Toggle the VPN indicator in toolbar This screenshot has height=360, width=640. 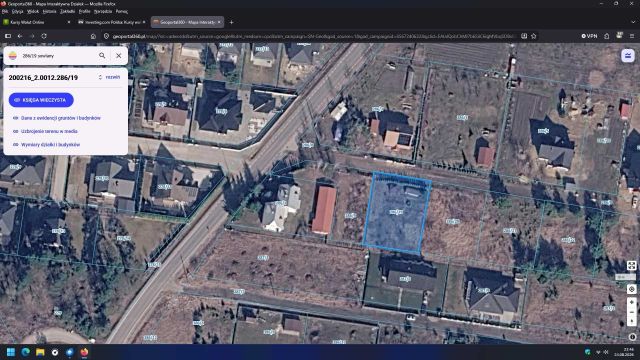(589, 36)
